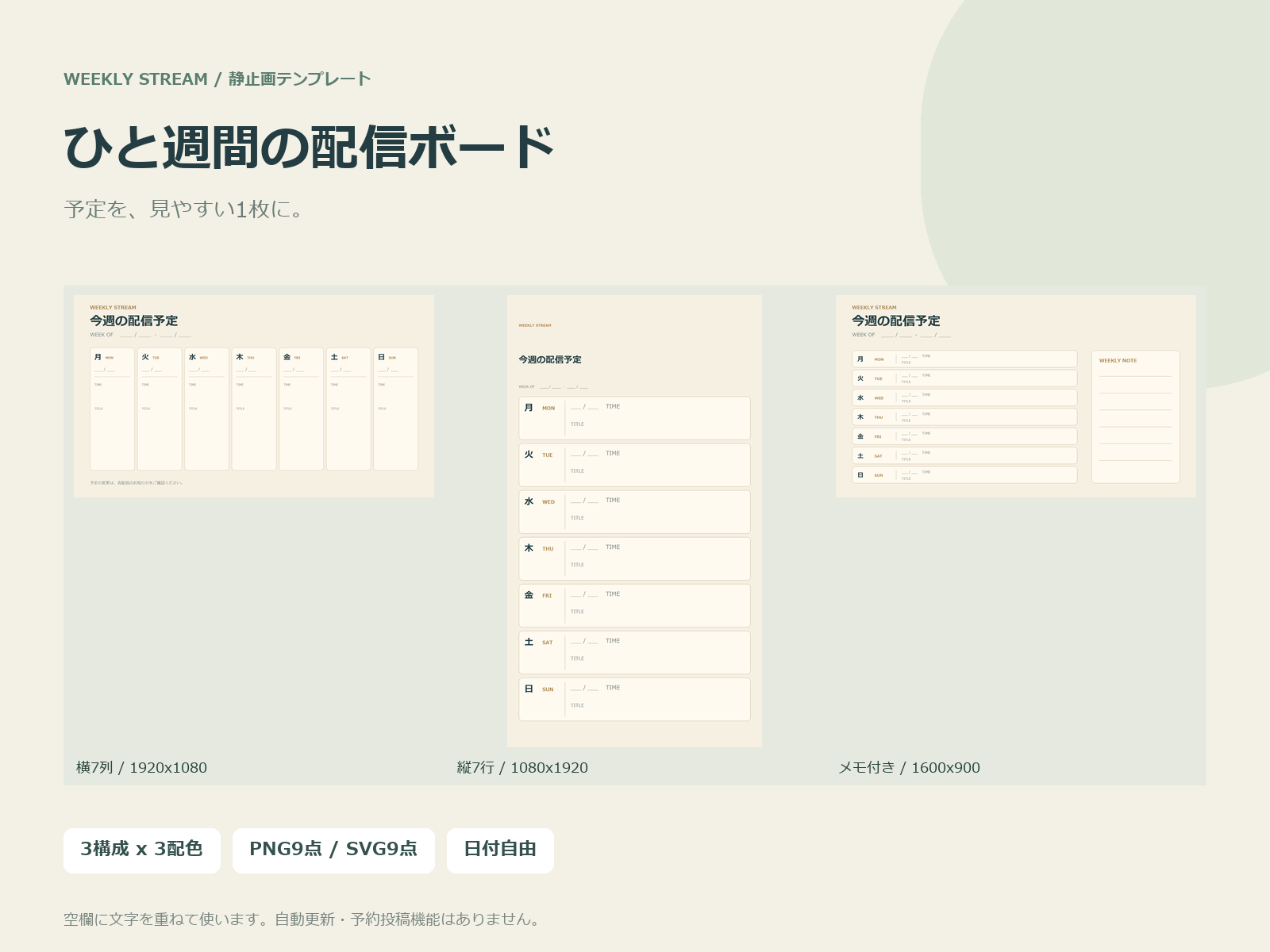Click the 縦7行 1080x1920 vertical template thumbnail

(x=634, y=521)
